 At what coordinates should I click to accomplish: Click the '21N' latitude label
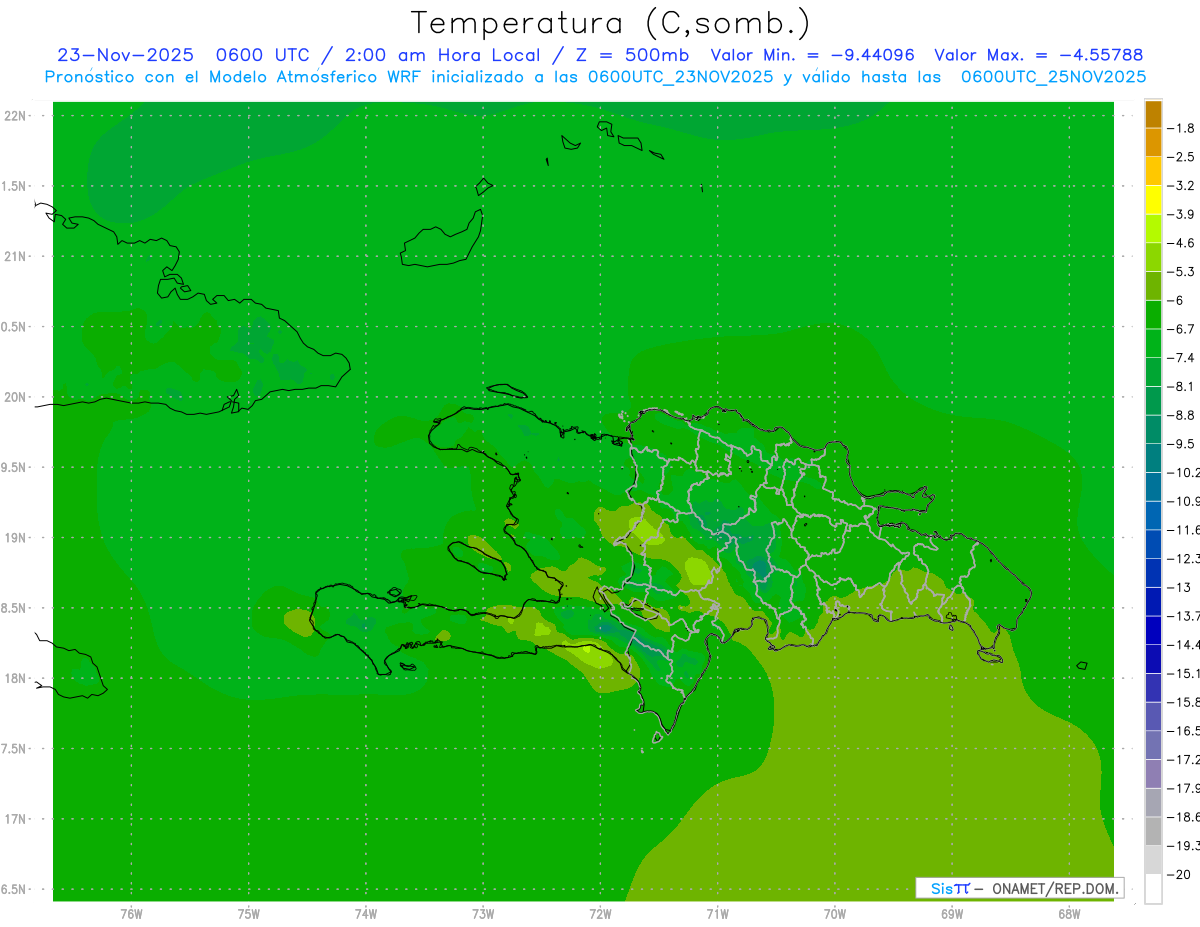pos(17,257)
